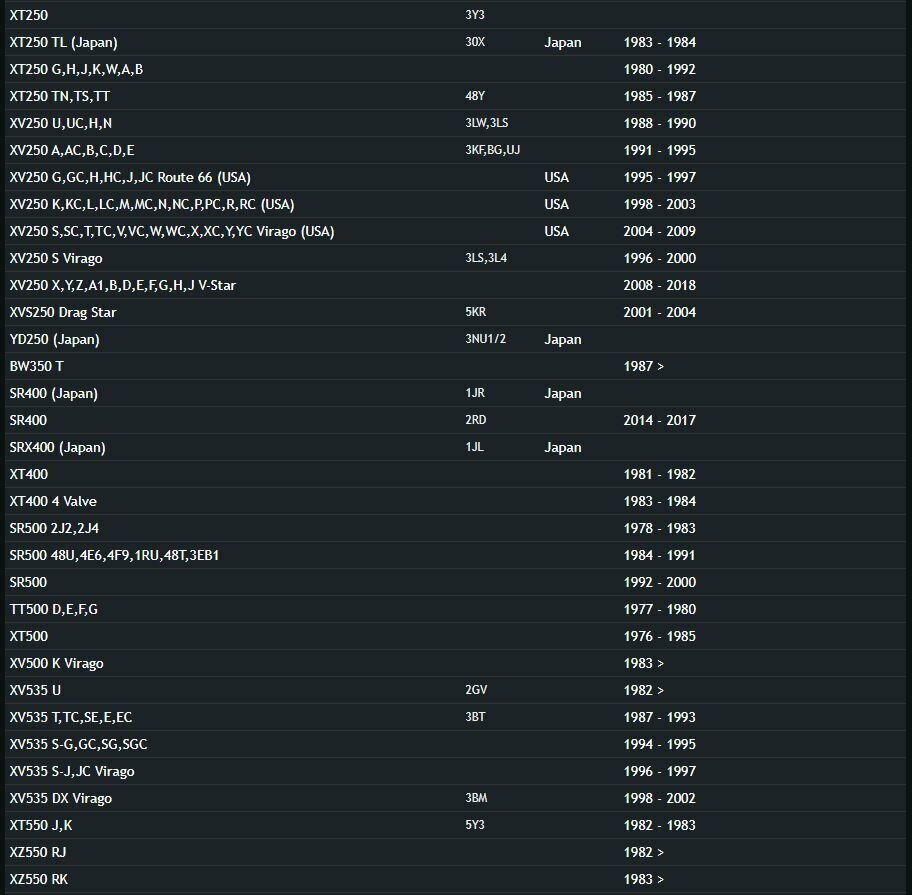The height and width of the screenshot is (895, 912).
Task: Click the XV500 K Virago row
Action: (x=56, y=664)
